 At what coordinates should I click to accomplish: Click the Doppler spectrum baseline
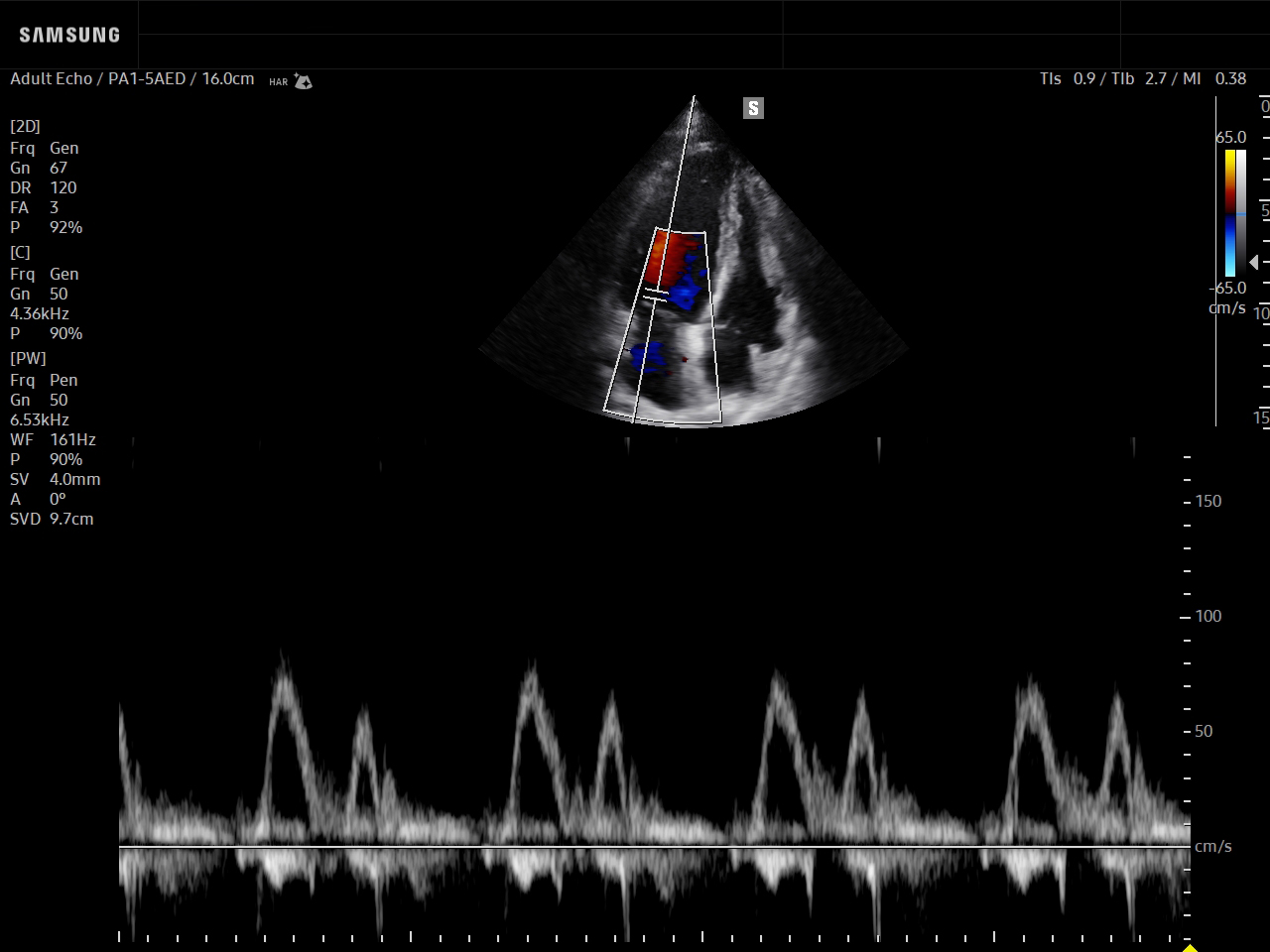[655, 846]
